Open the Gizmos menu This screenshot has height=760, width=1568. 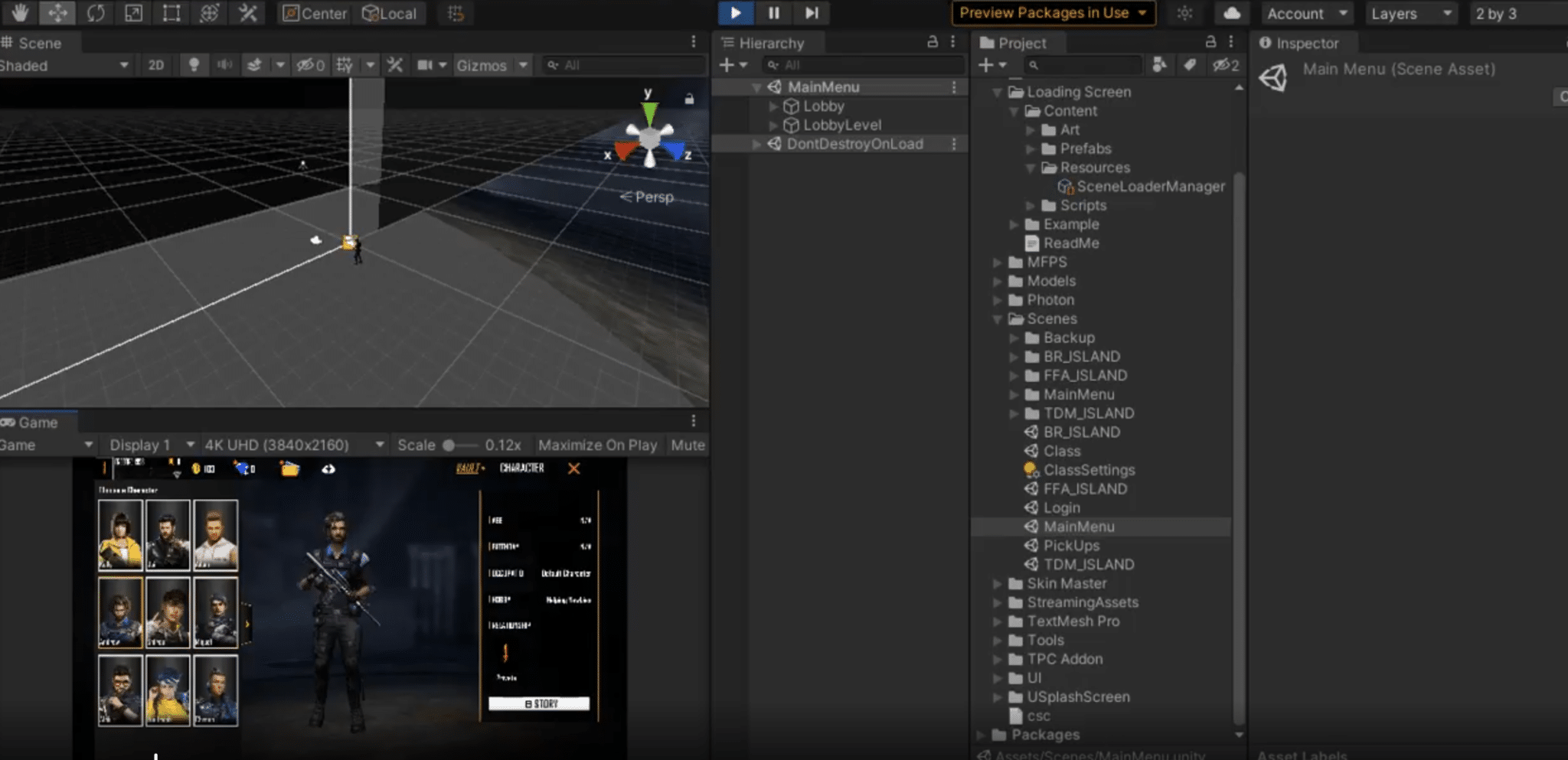[482, 65]
